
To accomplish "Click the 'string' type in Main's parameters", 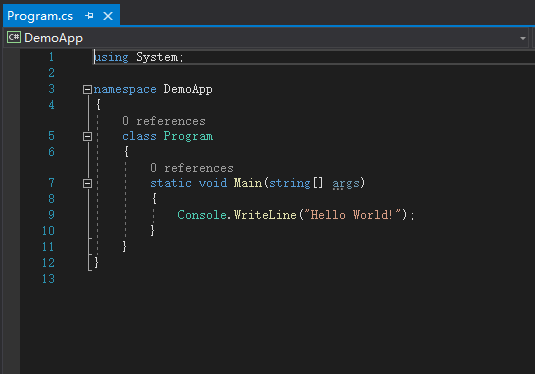I will [290, 183].
